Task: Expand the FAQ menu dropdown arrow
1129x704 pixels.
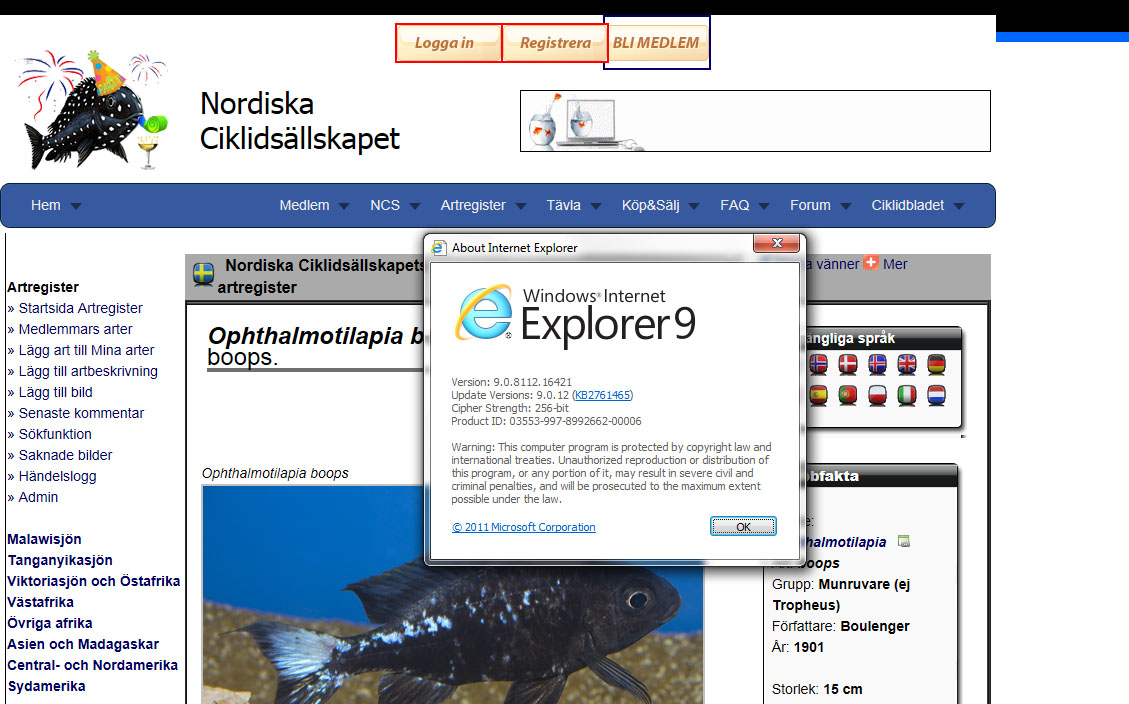Action: tap(764, 206)
